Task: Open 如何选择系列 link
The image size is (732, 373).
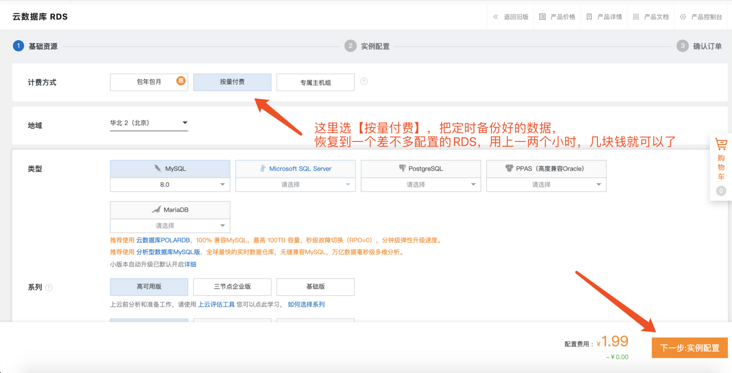Action: (306, 304)
